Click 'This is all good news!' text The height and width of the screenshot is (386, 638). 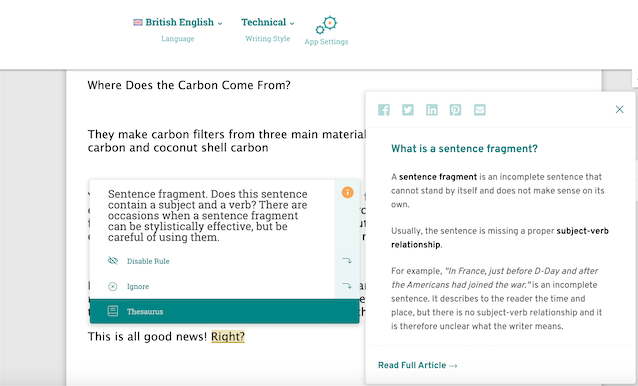point(147,337)
